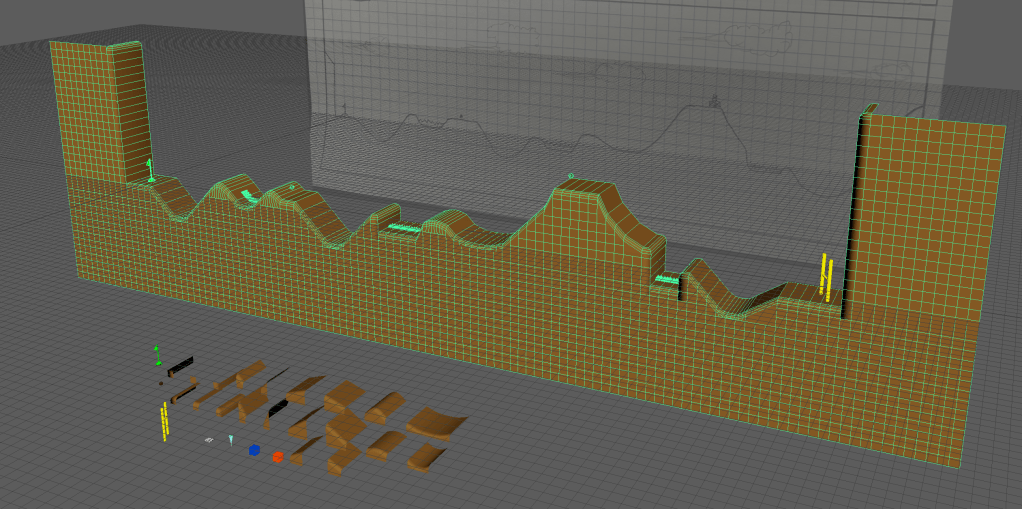Select the yellow ladder next to the right tower
Viewport: 1022px width, 509px height.
[827, 276]
